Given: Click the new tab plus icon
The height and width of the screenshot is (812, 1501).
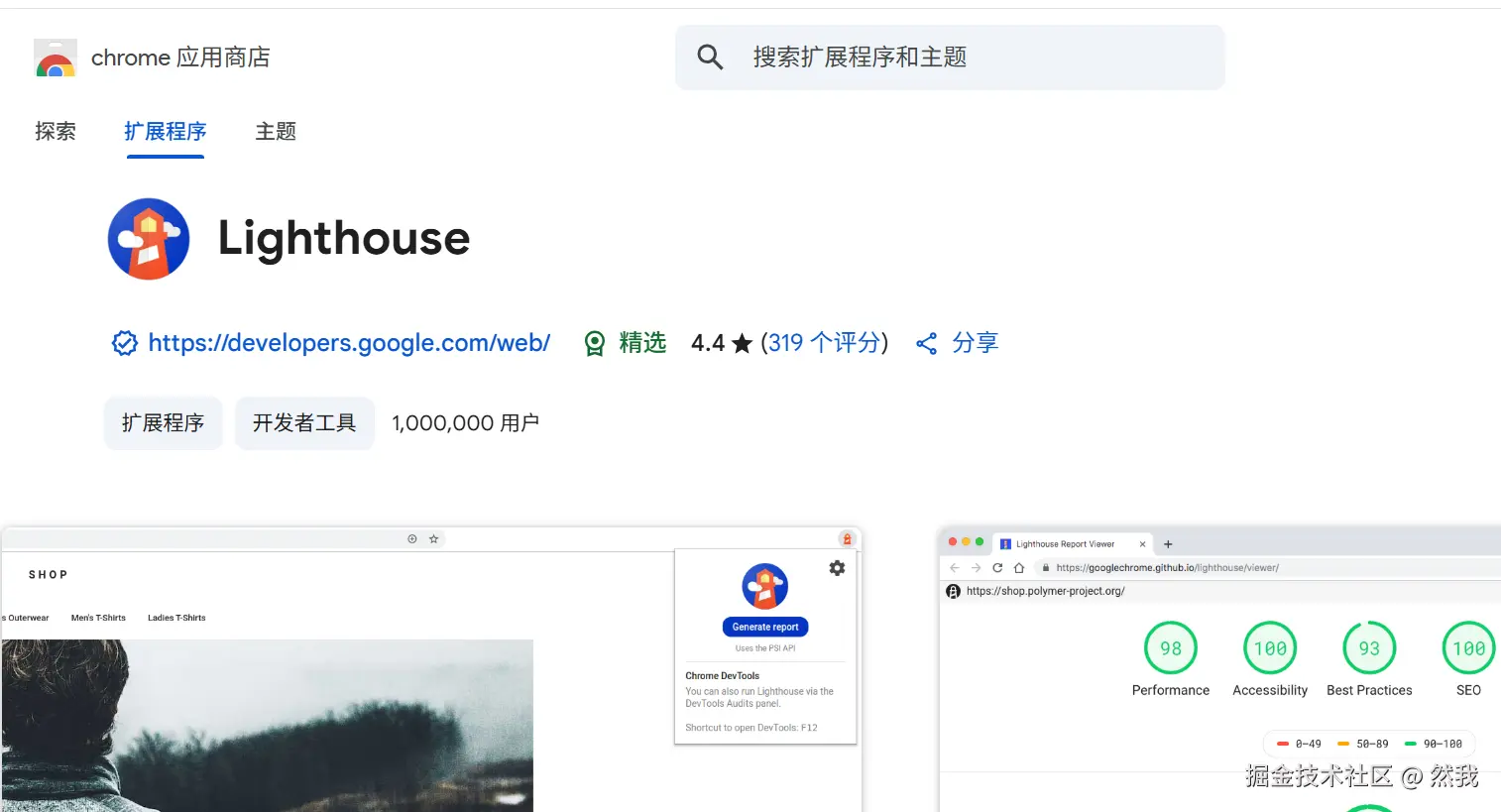Looking at the screenshot, I should (x=1168, y=544).
